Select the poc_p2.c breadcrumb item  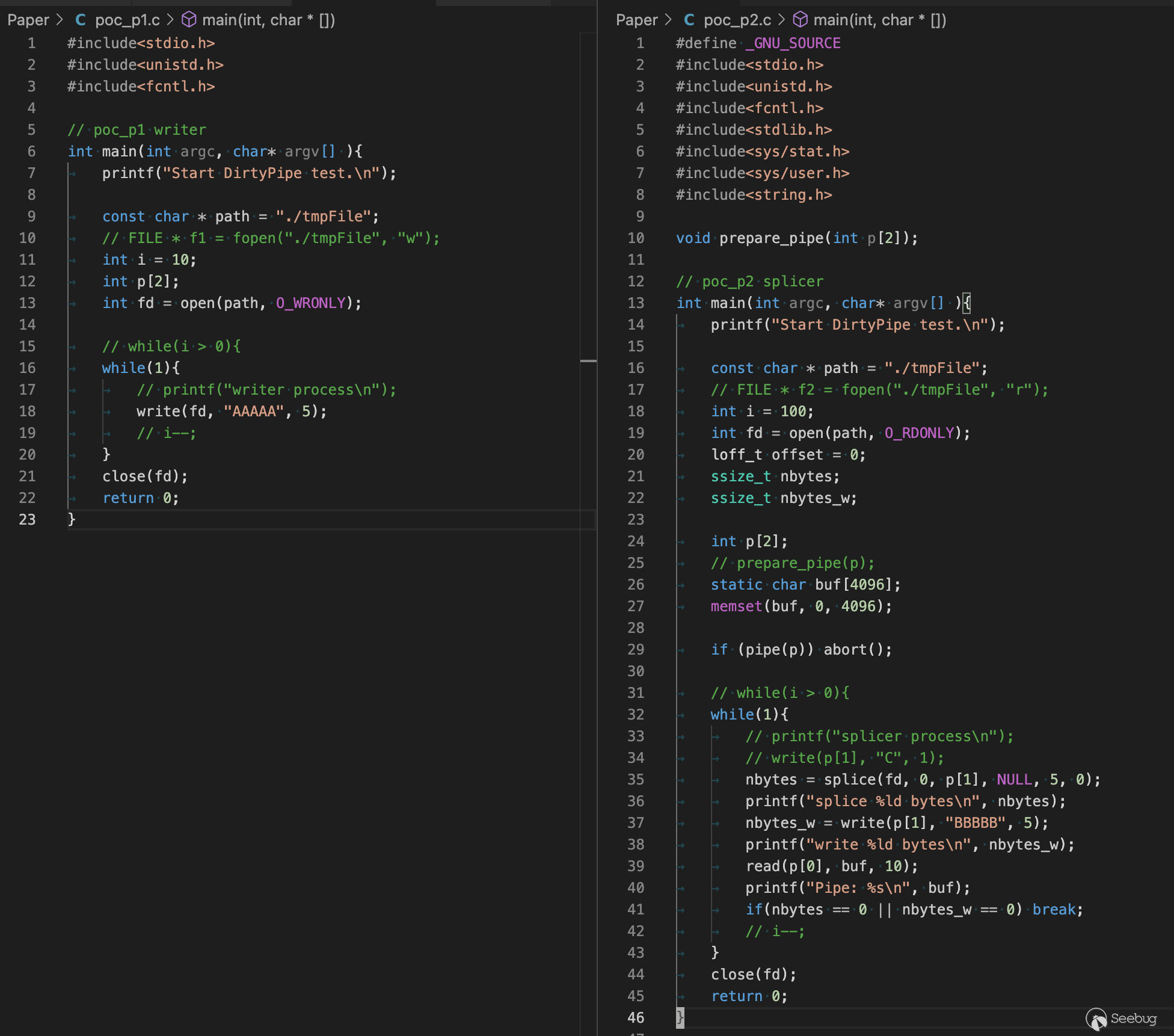point(737,20)
